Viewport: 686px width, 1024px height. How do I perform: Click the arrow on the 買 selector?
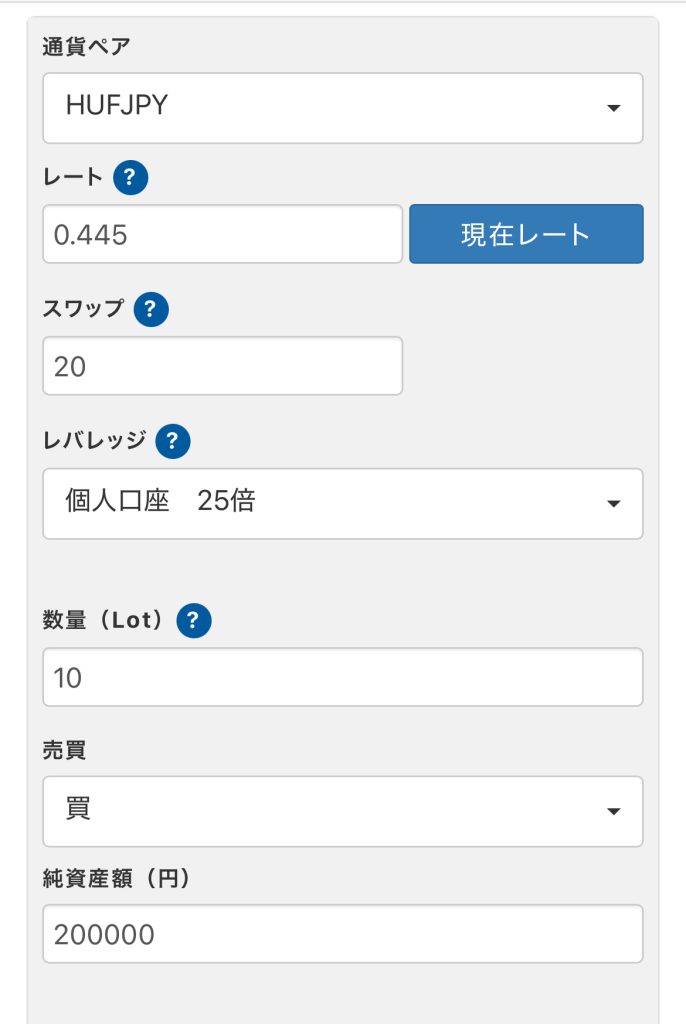point(613,811)
